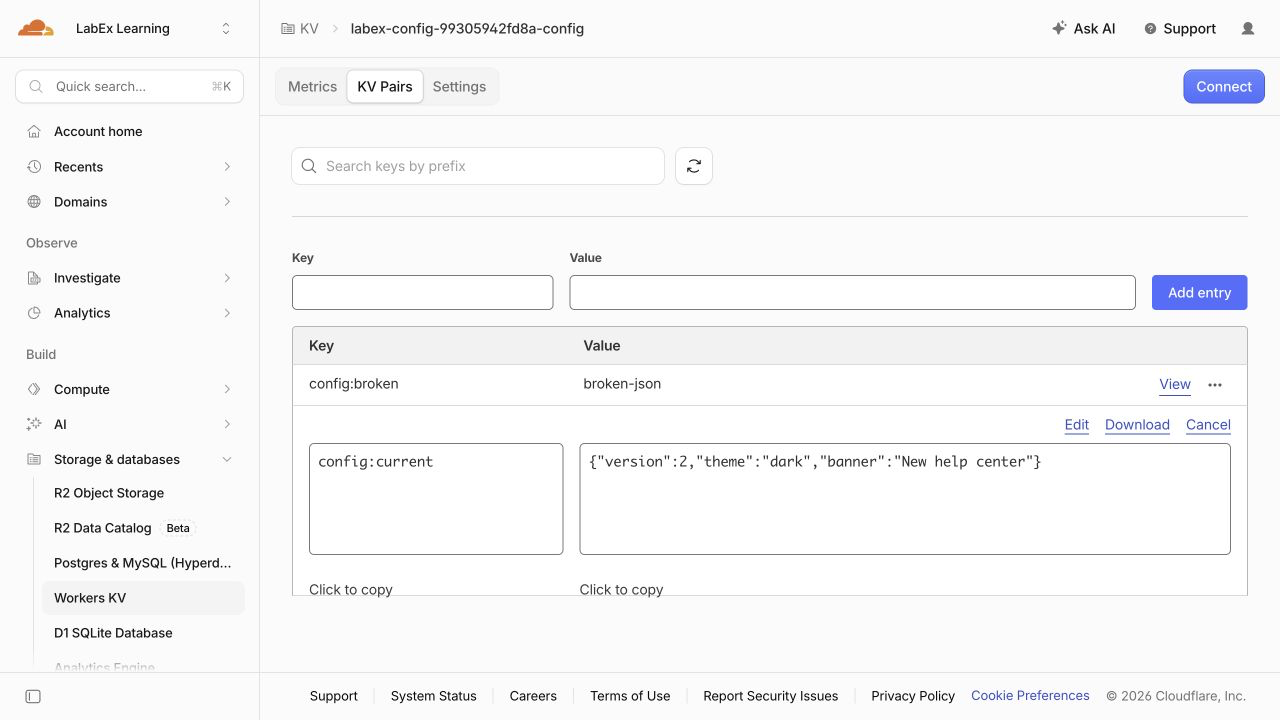Click the Recents clock icon
The height and width of the screenshot is (720, 1280).
tap(34, 167)
